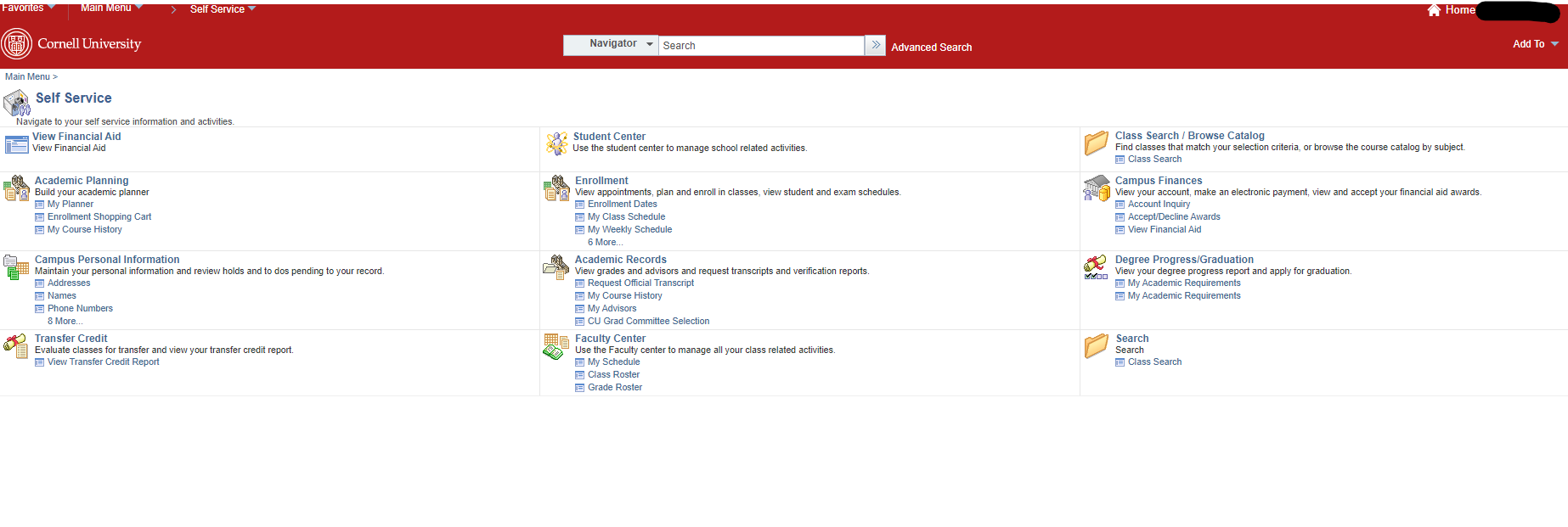Open the Enrollment heading link
The height and width of the screenshot is (527, 1568).
(x=601, y=181)
